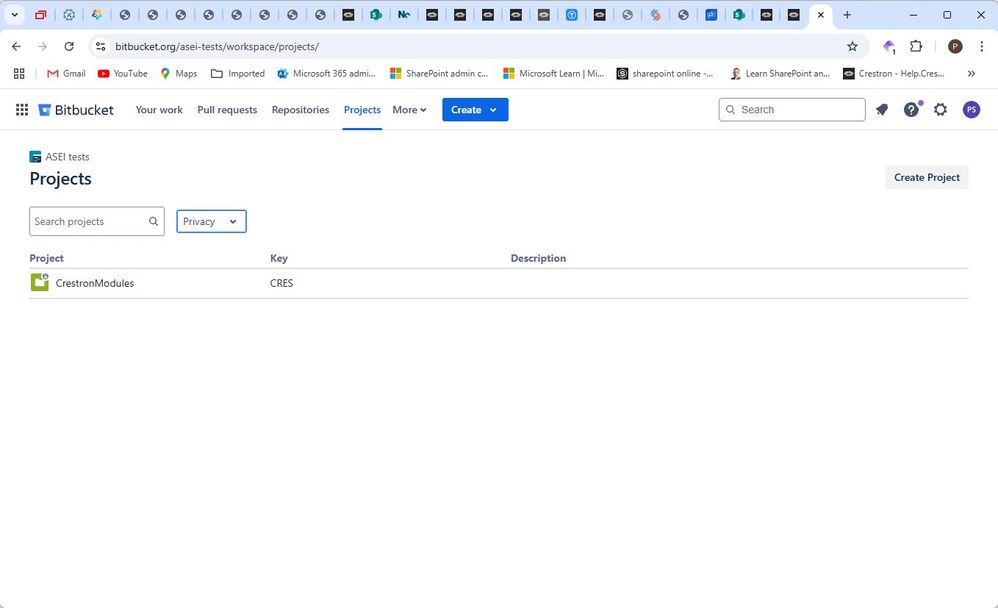Open the Atlassian app switcher grid
The image size is (998, 608).
point(22,110)
